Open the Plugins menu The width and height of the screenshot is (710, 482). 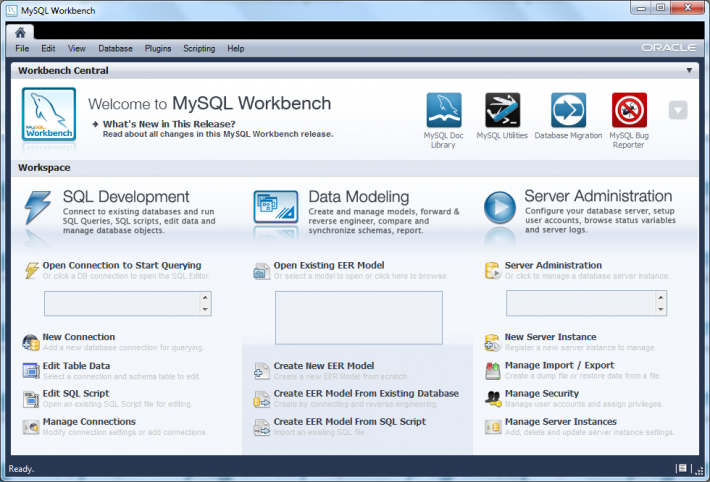click(158, 48)
